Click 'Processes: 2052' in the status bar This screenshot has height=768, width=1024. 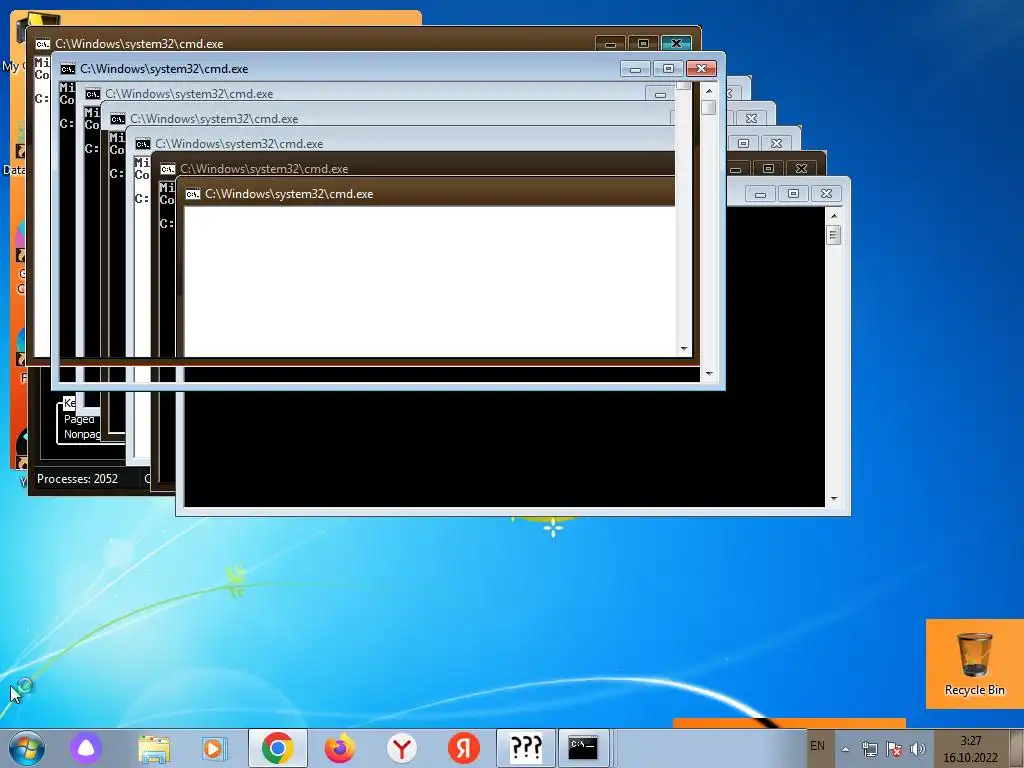(x=77, y=479)
